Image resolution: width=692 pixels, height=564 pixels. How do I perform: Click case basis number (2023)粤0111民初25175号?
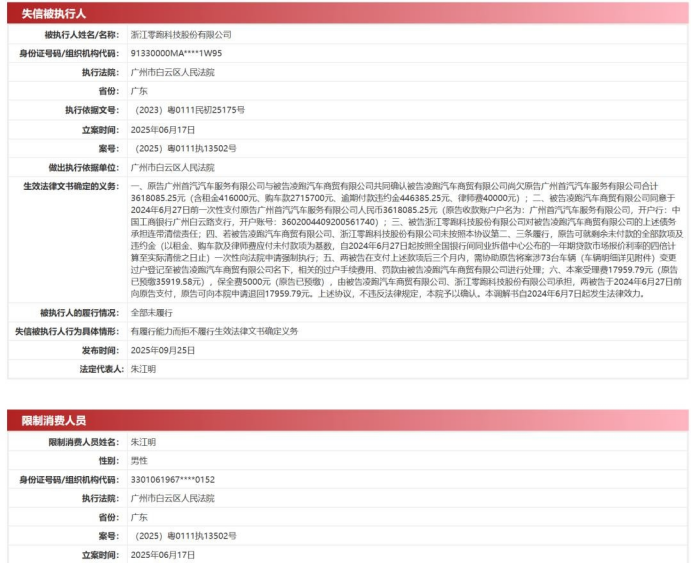click(187, 110)
